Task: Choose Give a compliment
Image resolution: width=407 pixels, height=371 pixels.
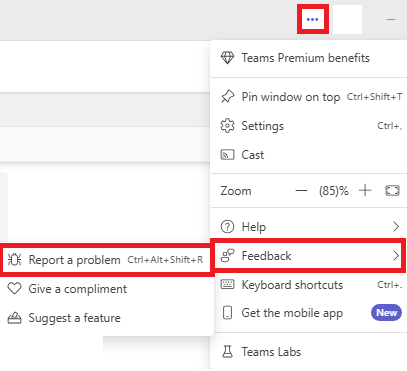Action: 106,289
